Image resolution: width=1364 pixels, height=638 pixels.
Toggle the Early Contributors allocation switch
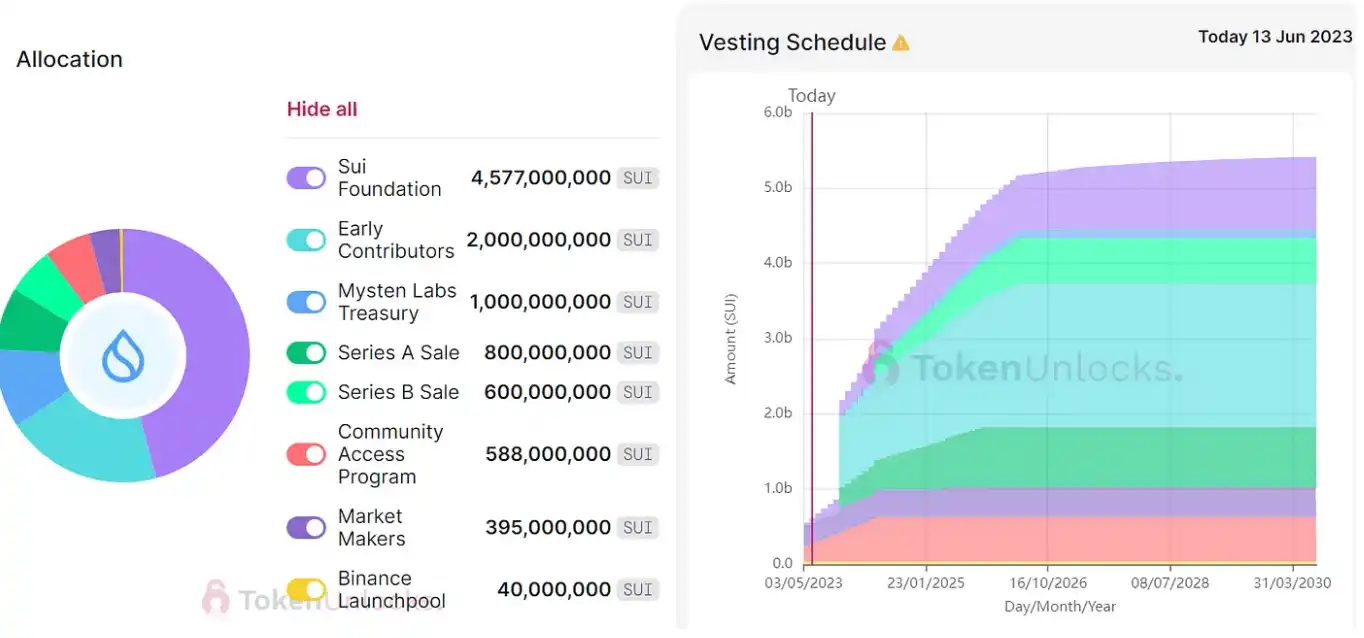click(x=306, y=240)
